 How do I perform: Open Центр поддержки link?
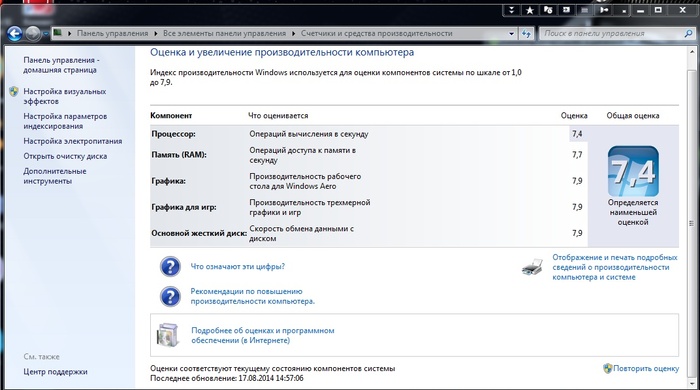pos(55,372)
